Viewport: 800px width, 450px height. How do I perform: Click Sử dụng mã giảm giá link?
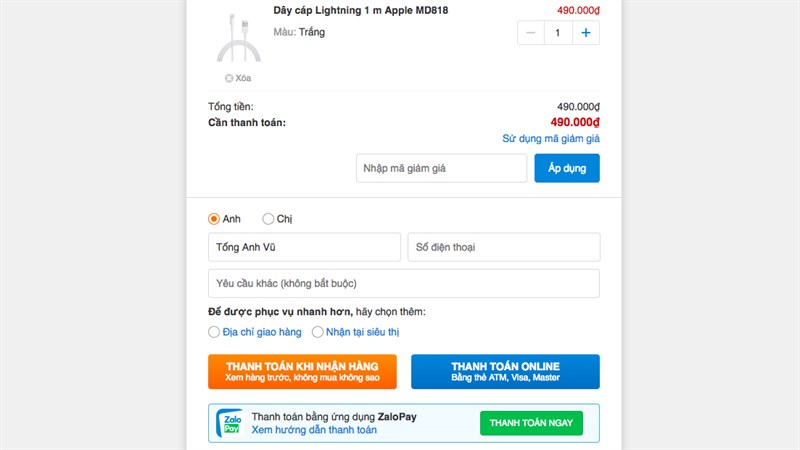click(551, 139)
